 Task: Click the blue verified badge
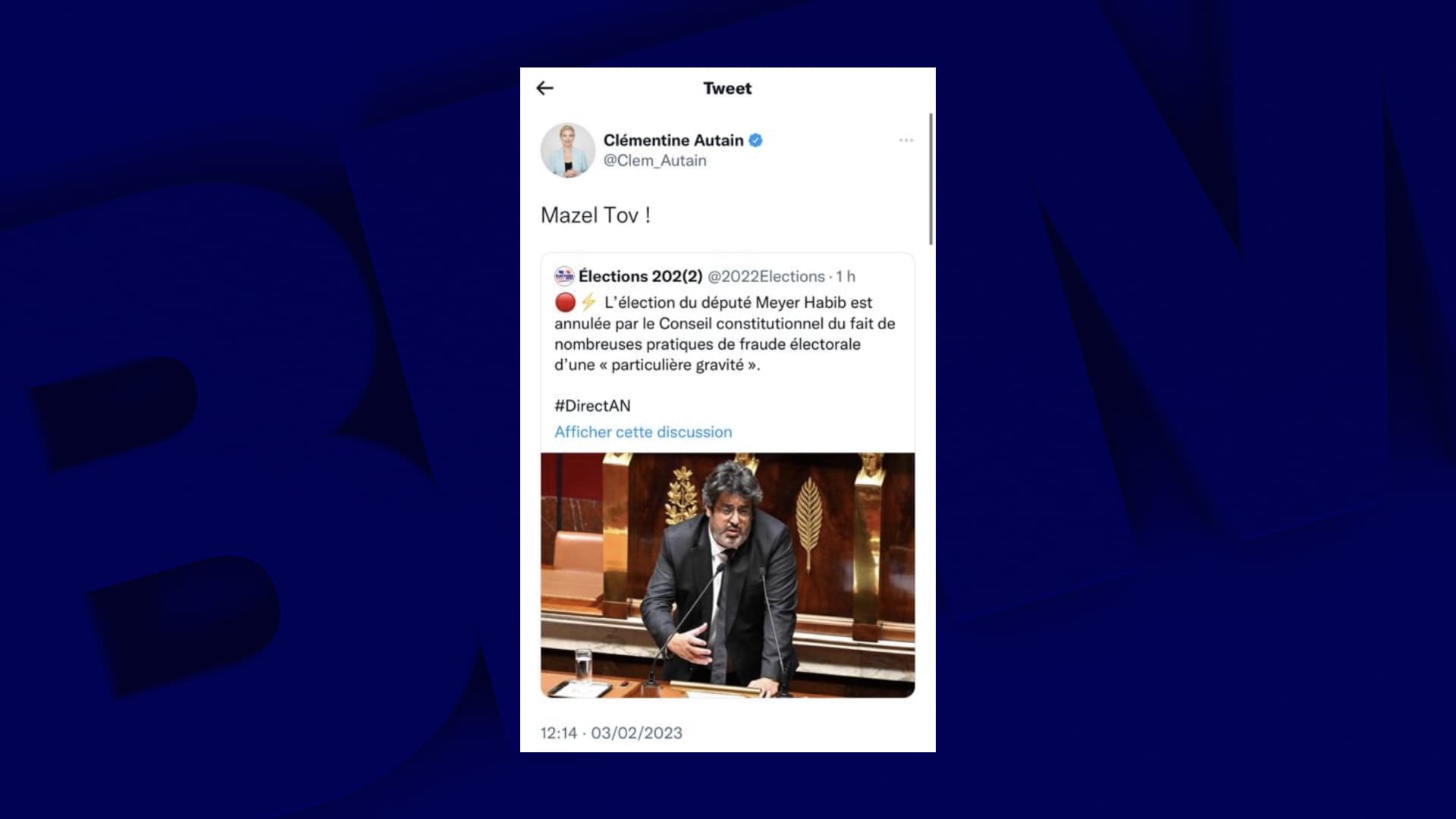(755, 140)
